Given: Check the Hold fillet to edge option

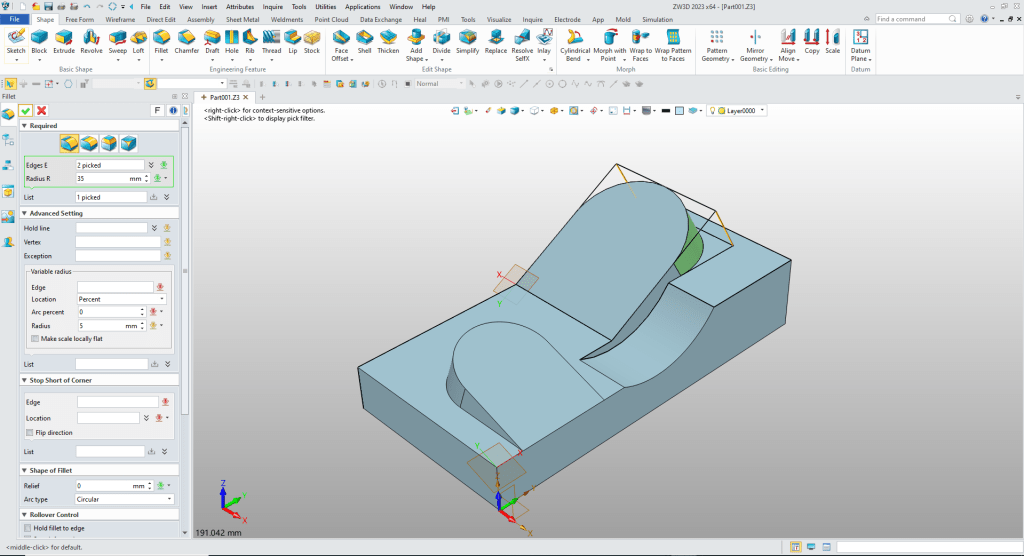Looking at the screenshot, I should click(x=28, y=528).
